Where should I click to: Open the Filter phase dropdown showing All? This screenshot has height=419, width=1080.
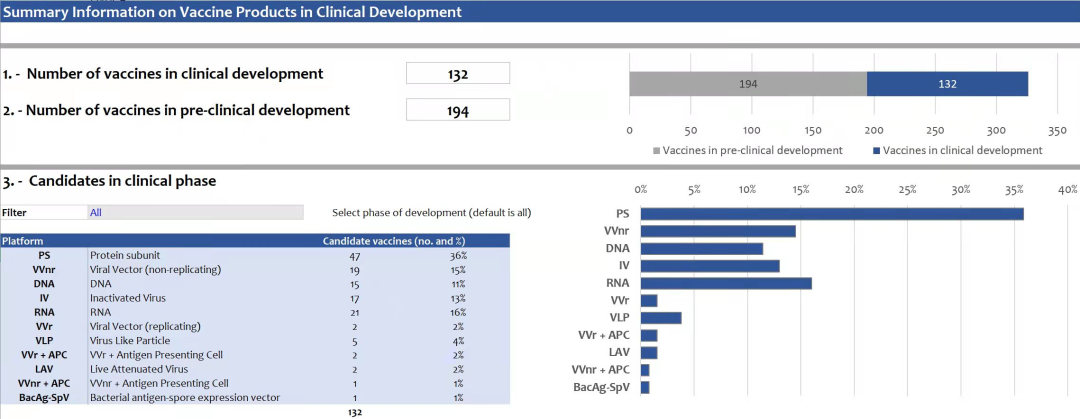point(195,212)
